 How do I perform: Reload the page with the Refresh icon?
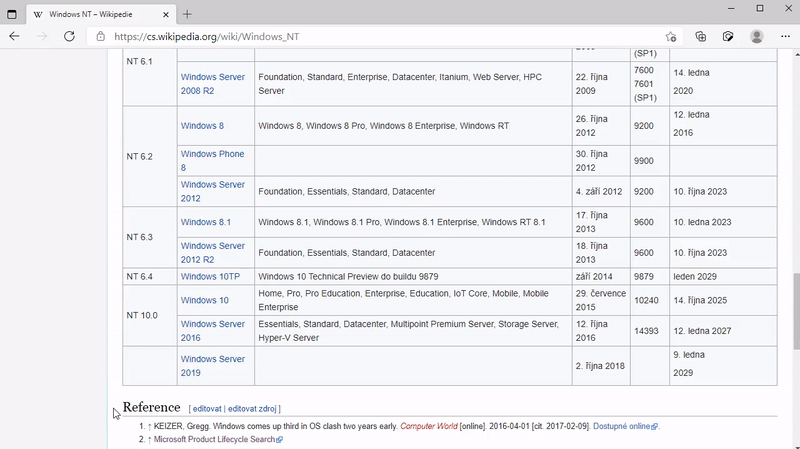(69, 36)
